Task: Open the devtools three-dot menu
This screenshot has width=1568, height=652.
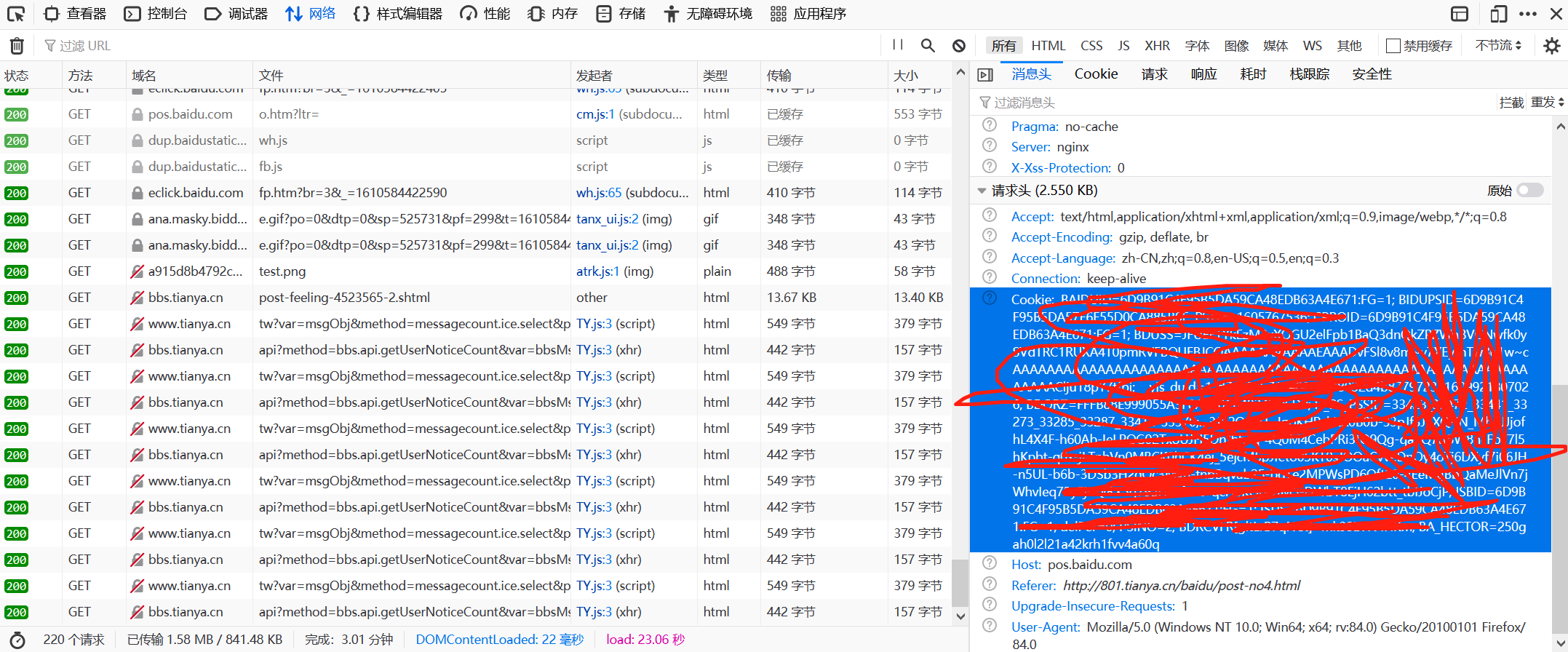Action: [x=1528, y=14]
